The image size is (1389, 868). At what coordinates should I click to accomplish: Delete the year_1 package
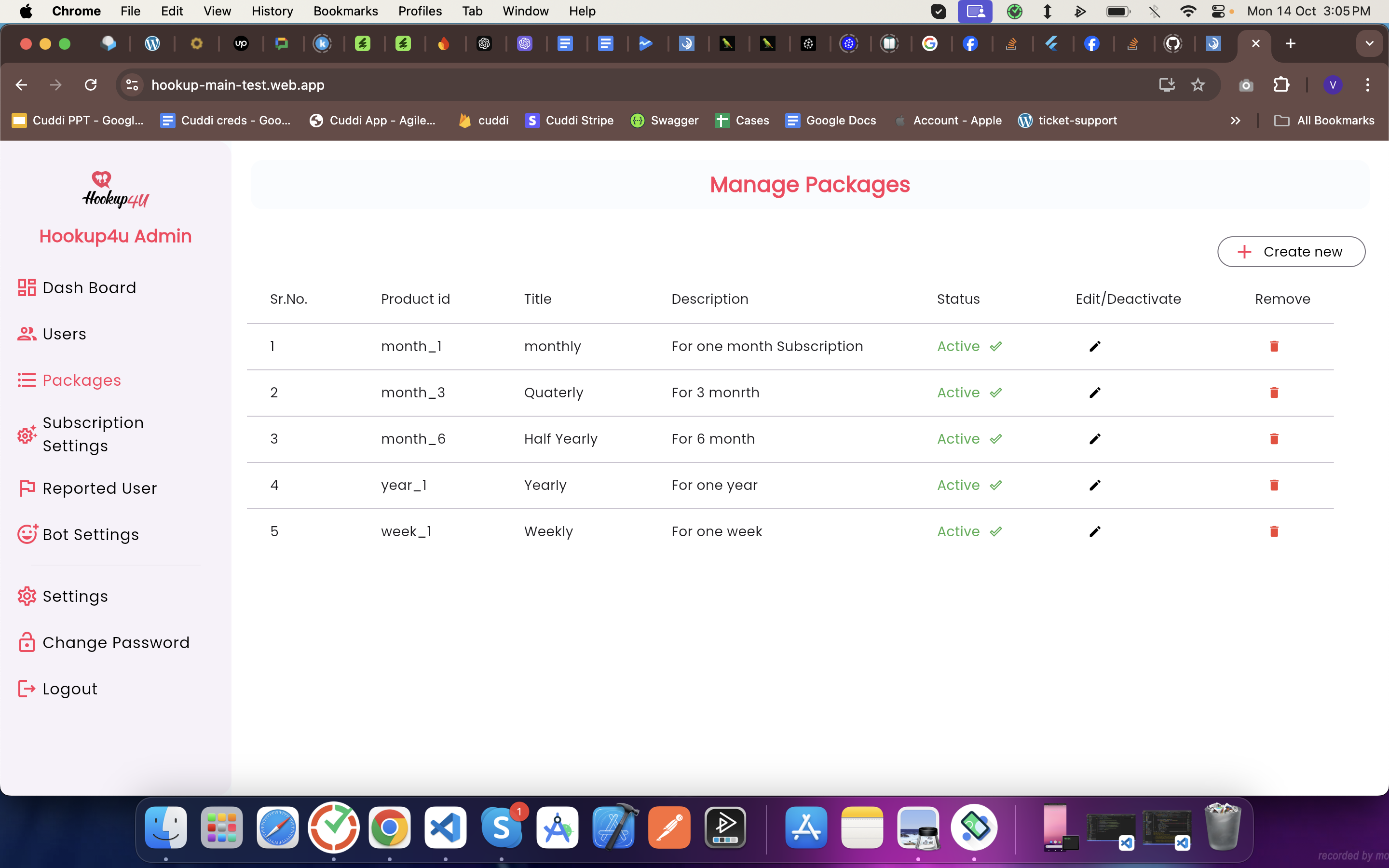[1274, 485]
